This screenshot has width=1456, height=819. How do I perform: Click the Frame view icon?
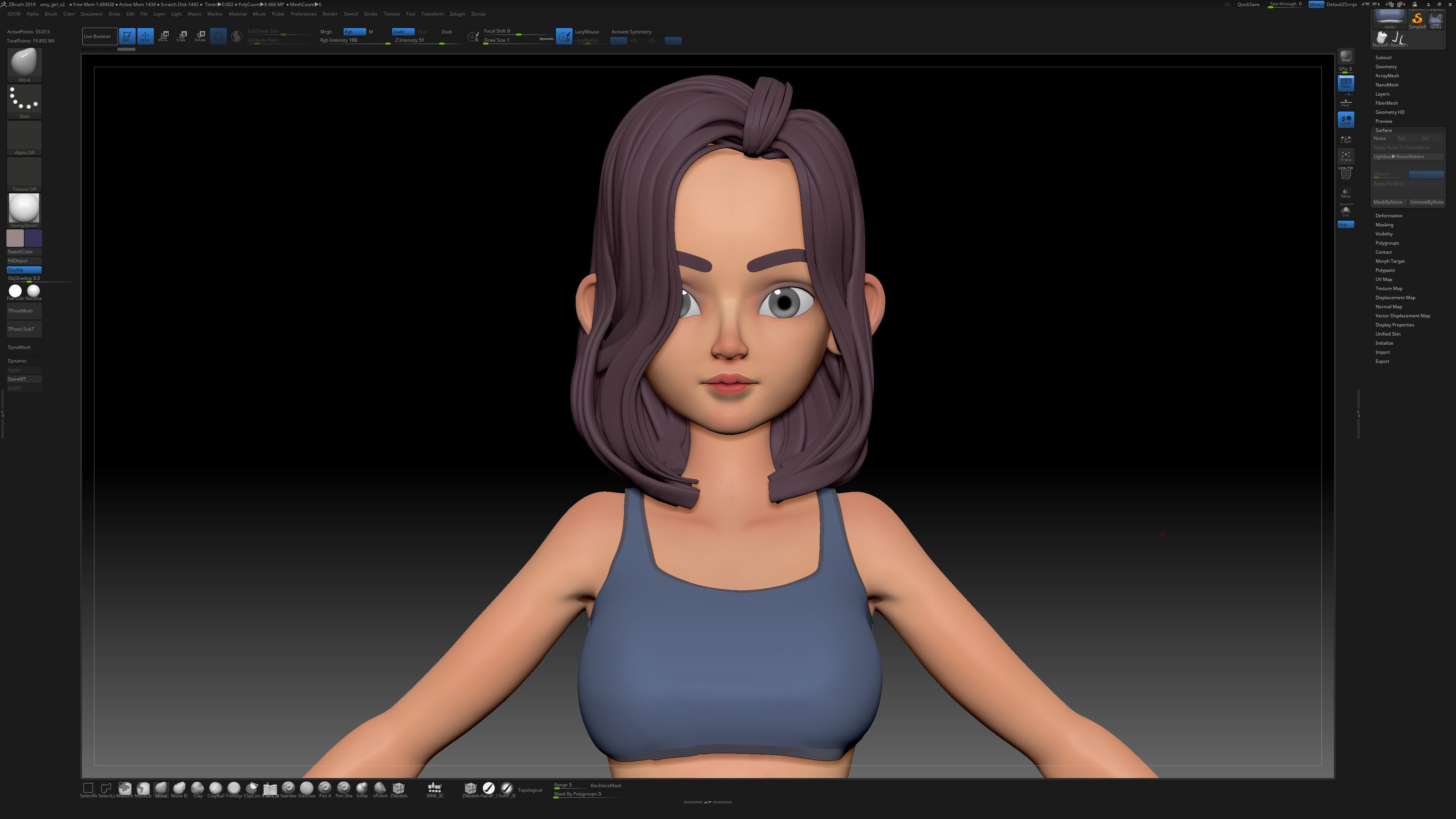1345,156
